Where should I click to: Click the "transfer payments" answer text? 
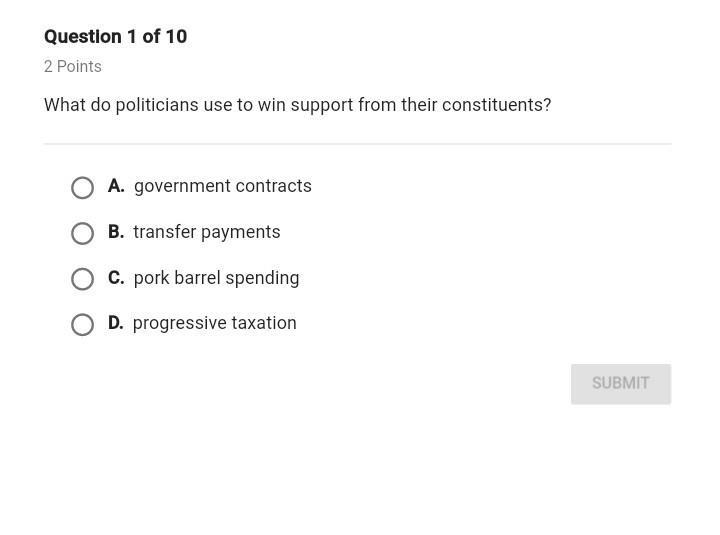[207, 232]
